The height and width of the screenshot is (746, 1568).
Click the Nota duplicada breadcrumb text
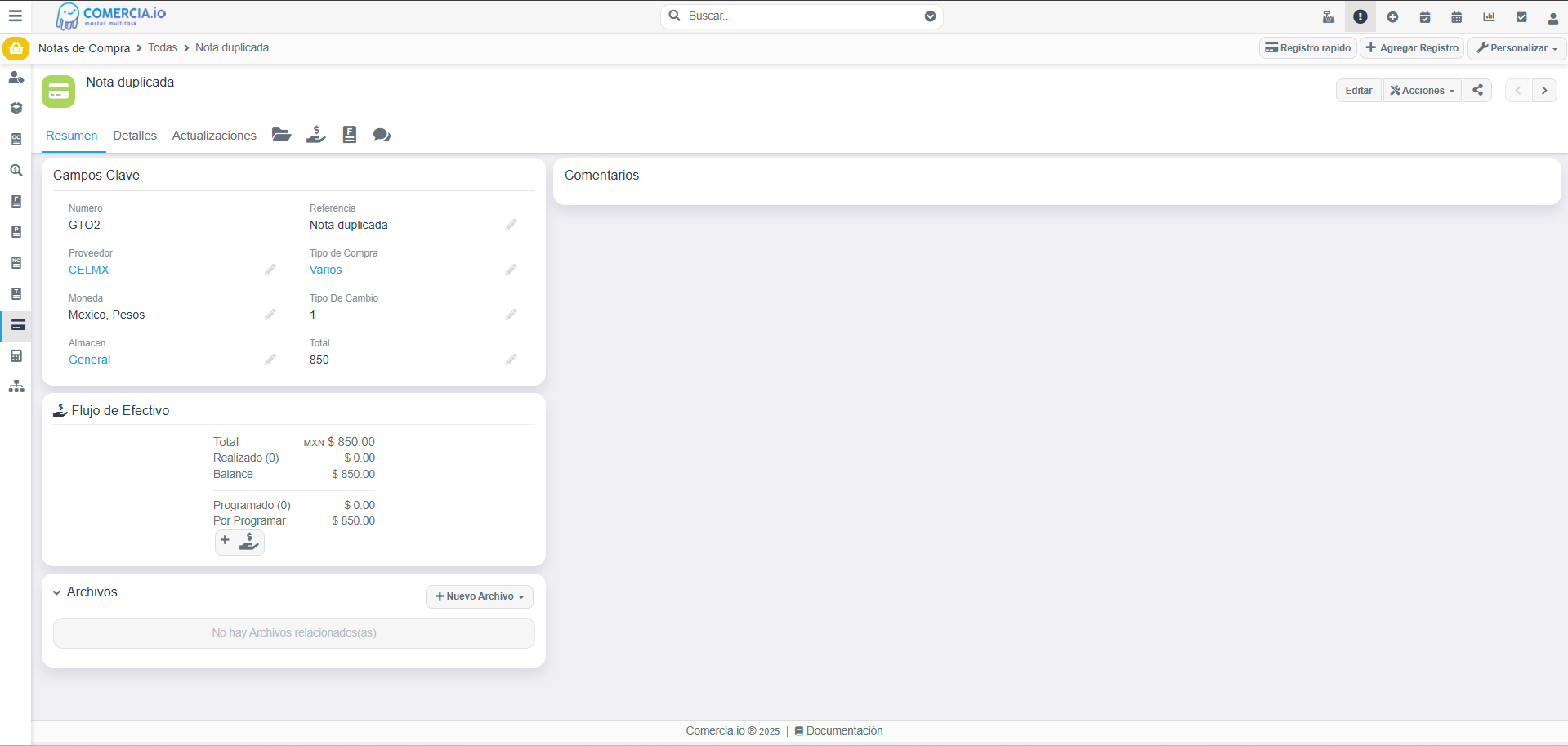pyautogui.click(x=232, y=48)
